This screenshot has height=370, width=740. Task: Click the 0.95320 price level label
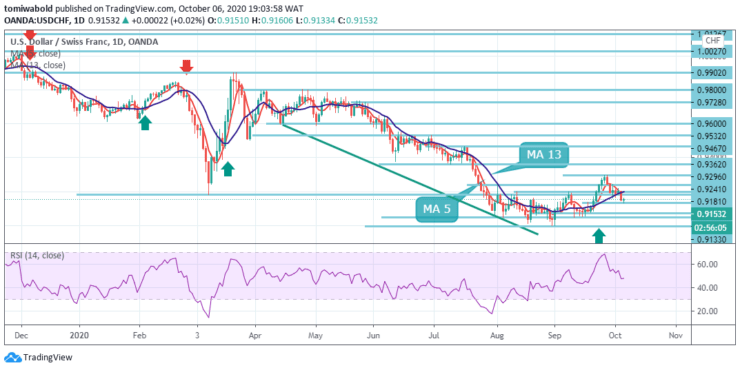[x=711, y=136]
